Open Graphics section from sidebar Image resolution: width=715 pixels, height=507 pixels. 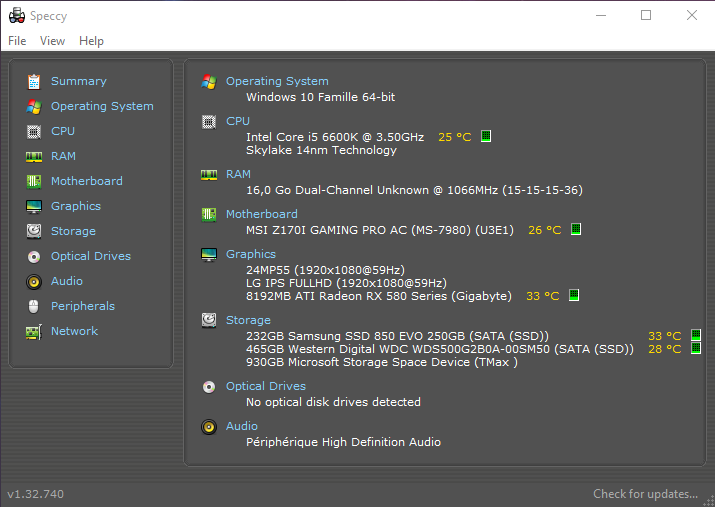coord(76,206)
